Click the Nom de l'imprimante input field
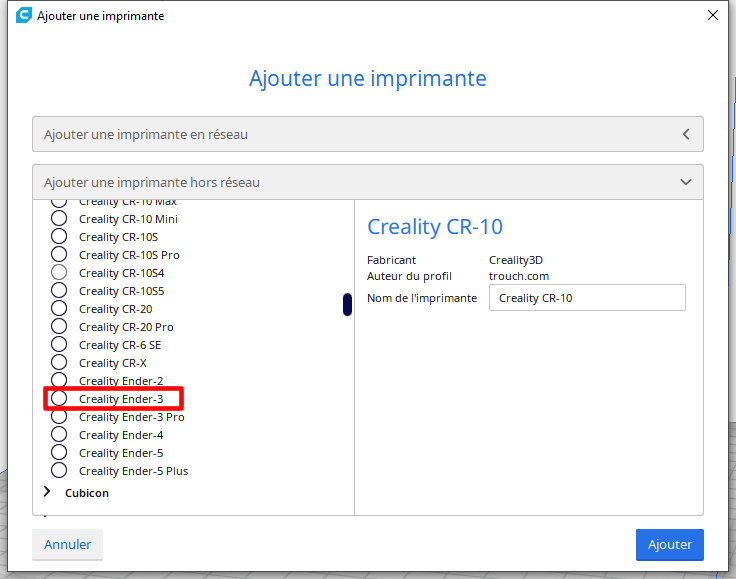This screenshot has height=579, width=736. [x=587, y=297]
